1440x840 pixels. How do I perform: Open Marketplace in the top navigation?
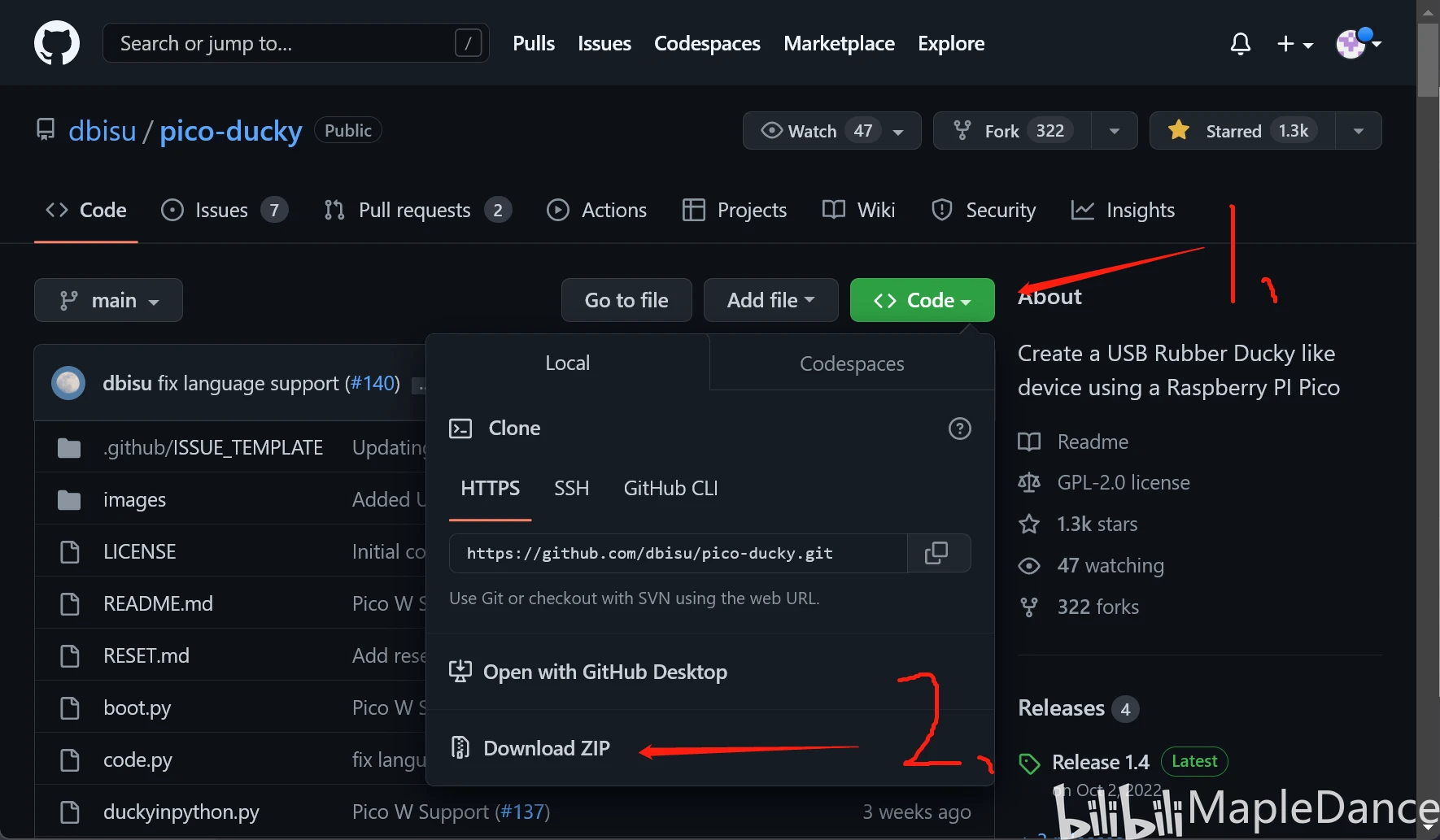tap(839, 43)
